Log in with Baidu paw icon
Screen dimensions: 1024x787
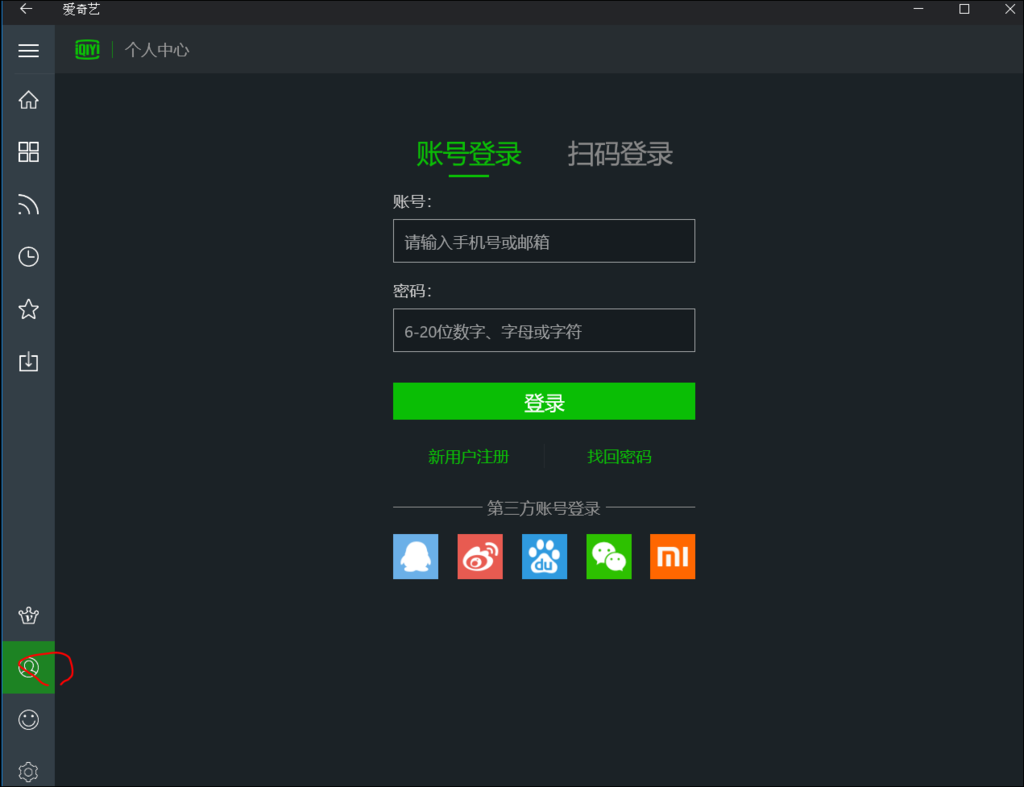[x=544, y=556]
